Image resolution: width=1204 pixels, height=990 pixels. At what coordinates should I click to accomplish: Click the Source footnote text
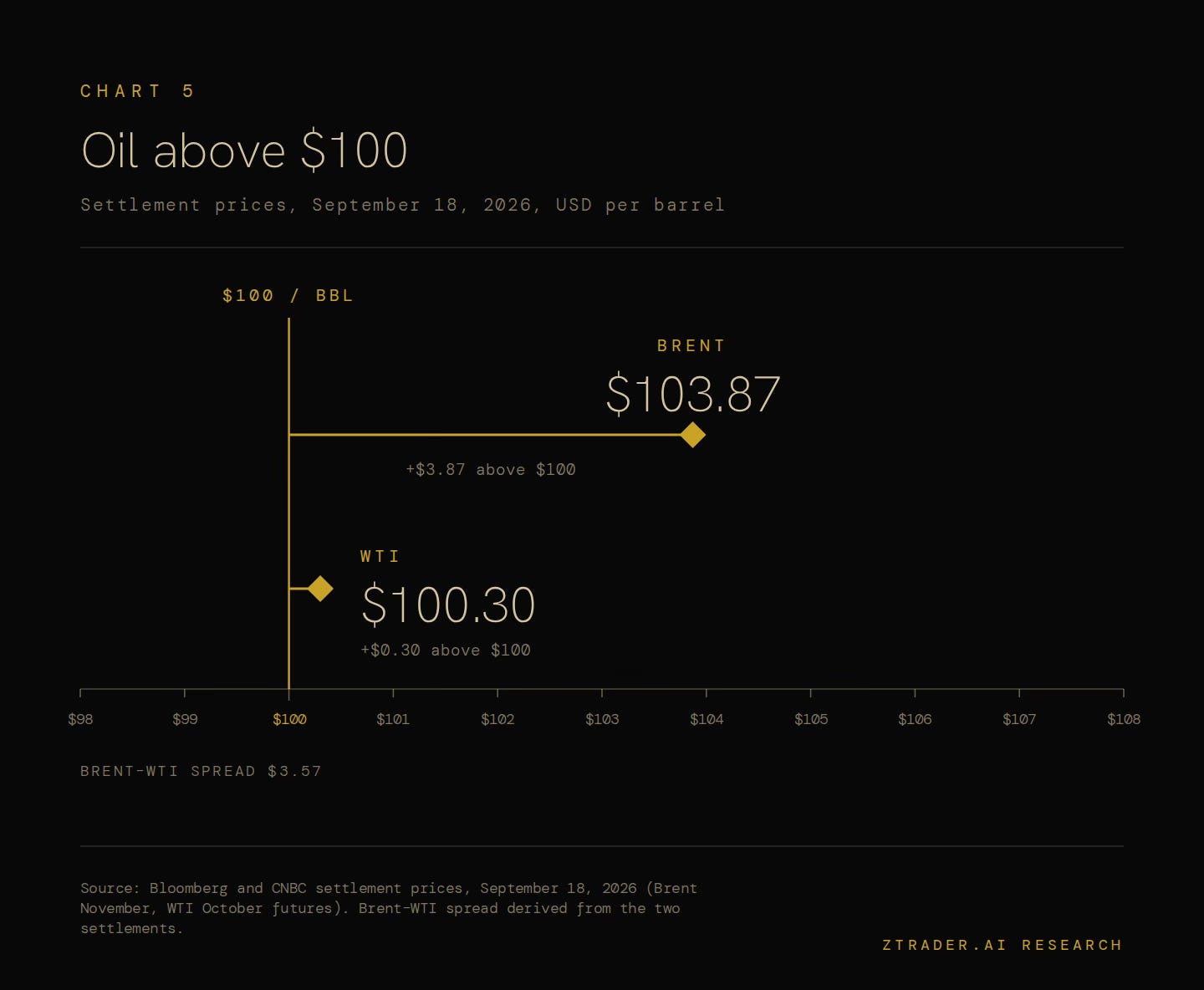[389, 908]
